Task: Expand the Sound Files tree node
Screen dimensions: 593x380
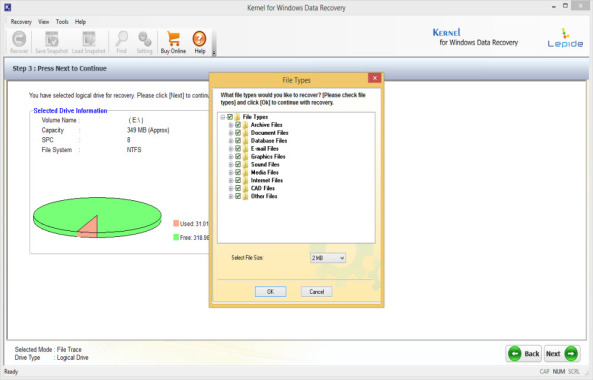Action: 231,165
